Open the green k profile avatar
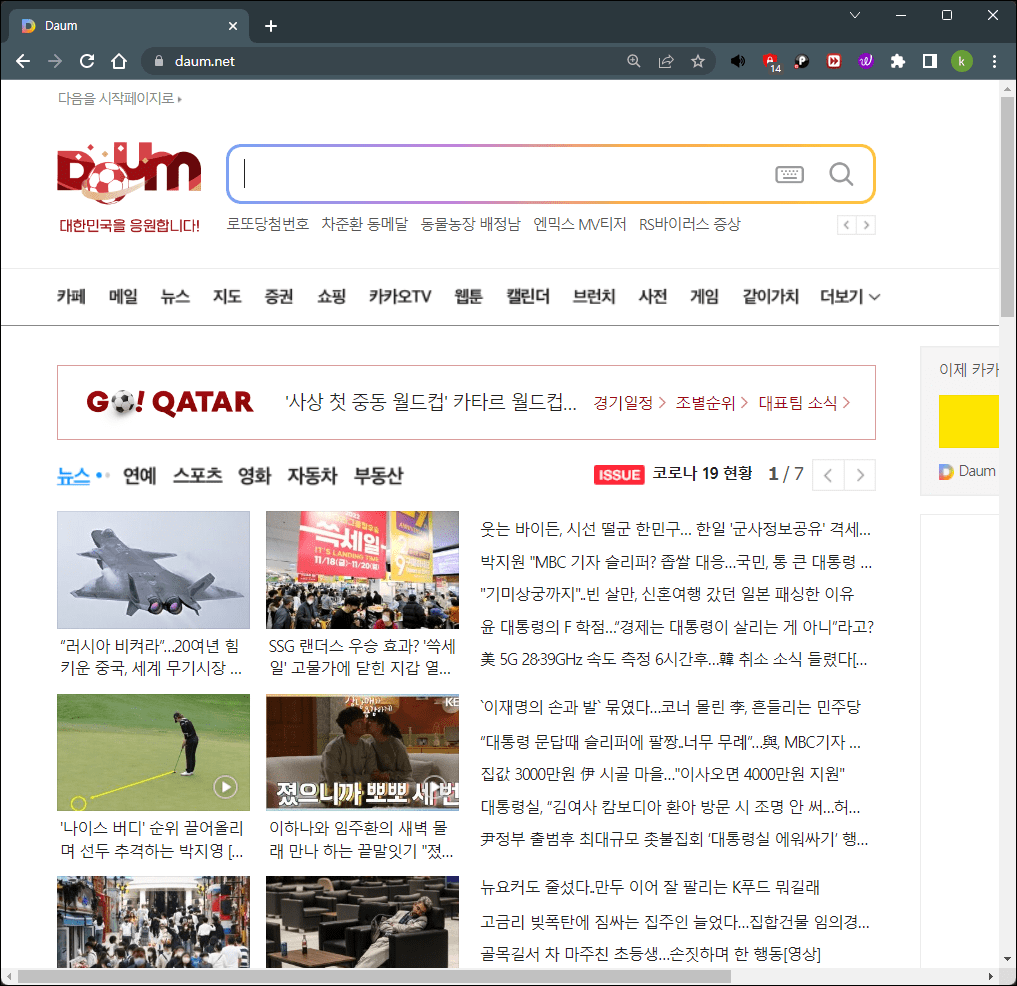The width and height of the screenshot is (1017, 986). tap(961, 61)
